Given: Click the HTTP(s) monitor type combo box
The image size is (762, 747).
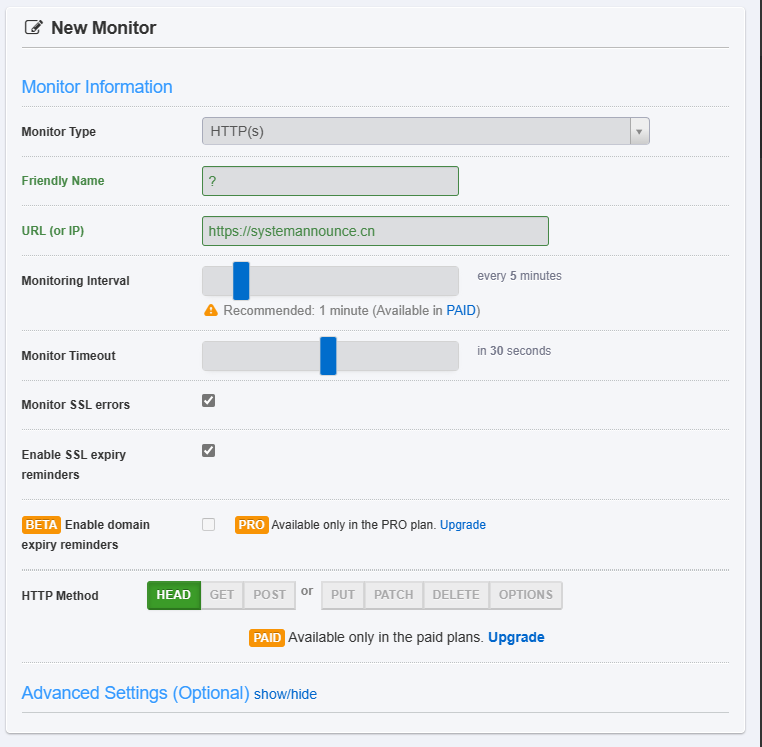Looking at the screenshot, I should click(x=426, y=131).
